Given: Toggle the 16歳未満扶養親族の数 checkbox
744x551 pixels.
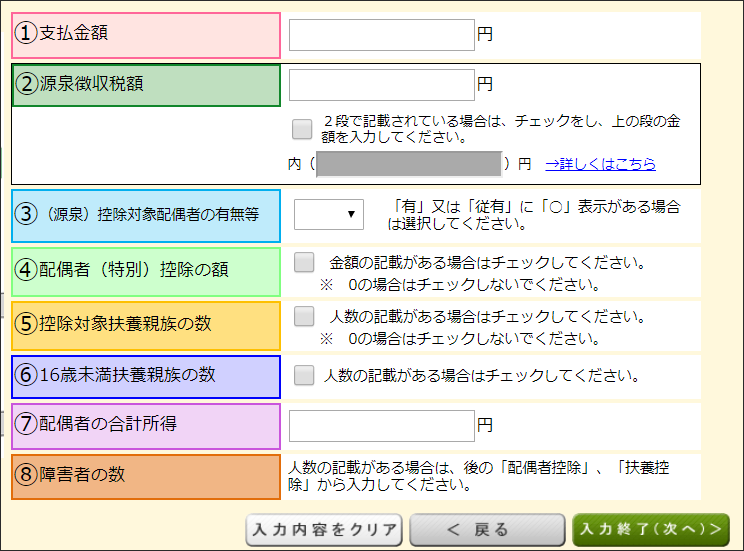Looking at the screenshot, I should pos(305,376).
